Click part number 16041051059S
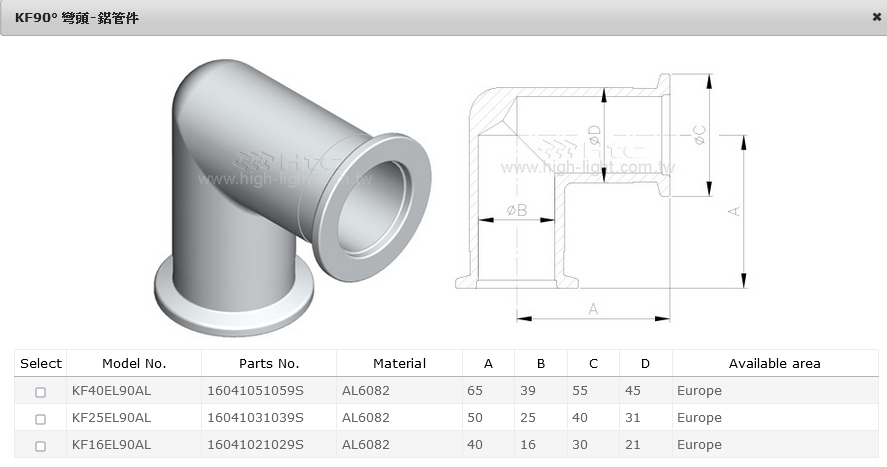 254,391
